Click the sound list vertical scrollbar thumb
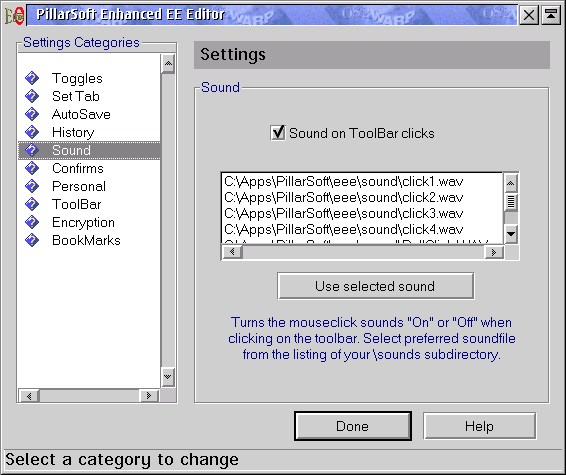This screenshot has height=475, width=566. 511,201
